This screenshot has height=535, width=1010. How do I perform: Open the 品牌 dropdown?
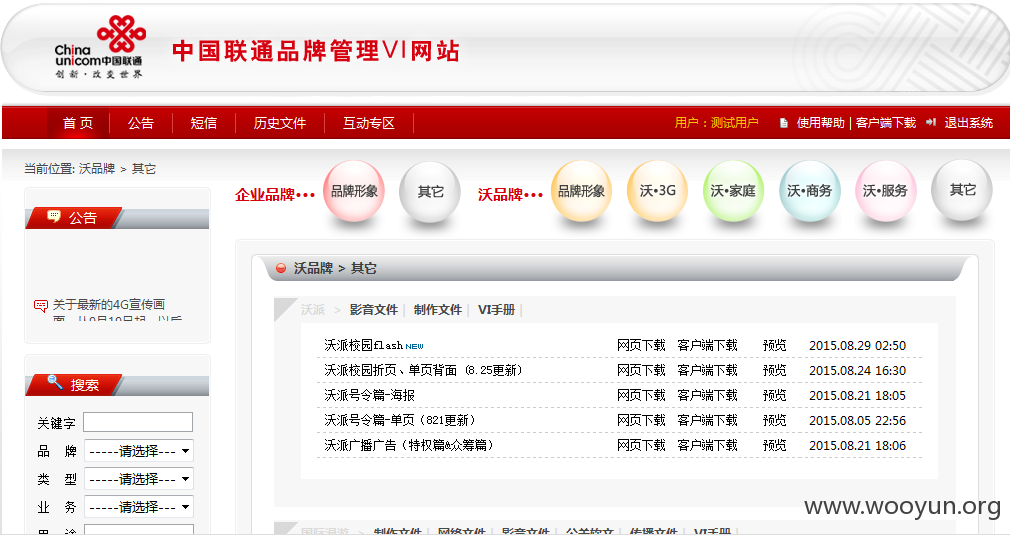pos(139,451)
